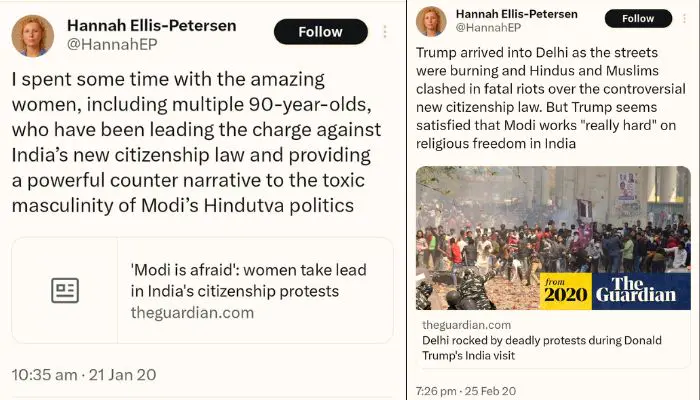Viewport: 700px width, 400px height.
Task: Click @HannahEP handle on right tweet
Action: tap(488, 28)
